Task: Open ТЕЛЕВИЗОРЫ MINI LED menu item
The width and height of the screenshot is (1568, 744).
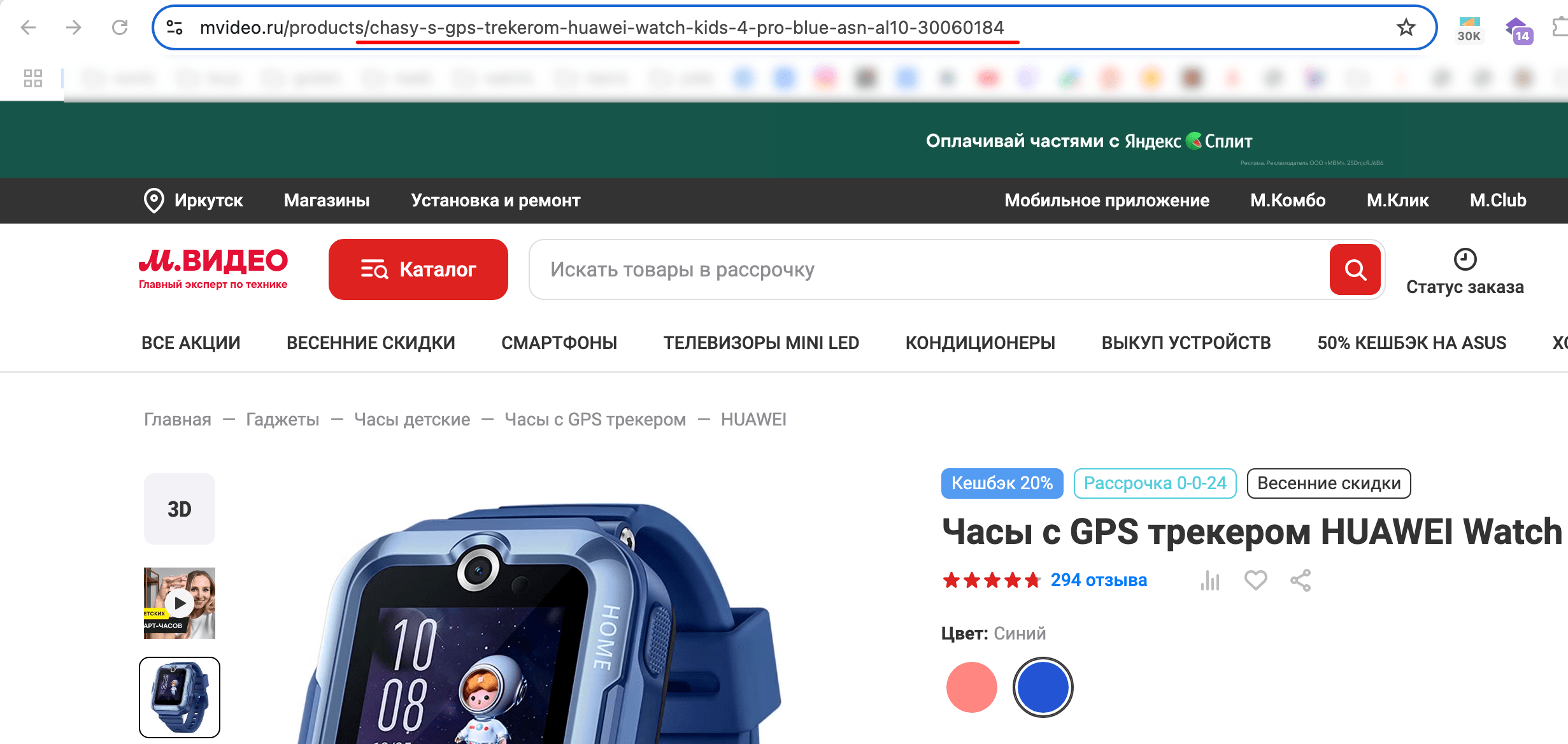Action: (761, 343)
